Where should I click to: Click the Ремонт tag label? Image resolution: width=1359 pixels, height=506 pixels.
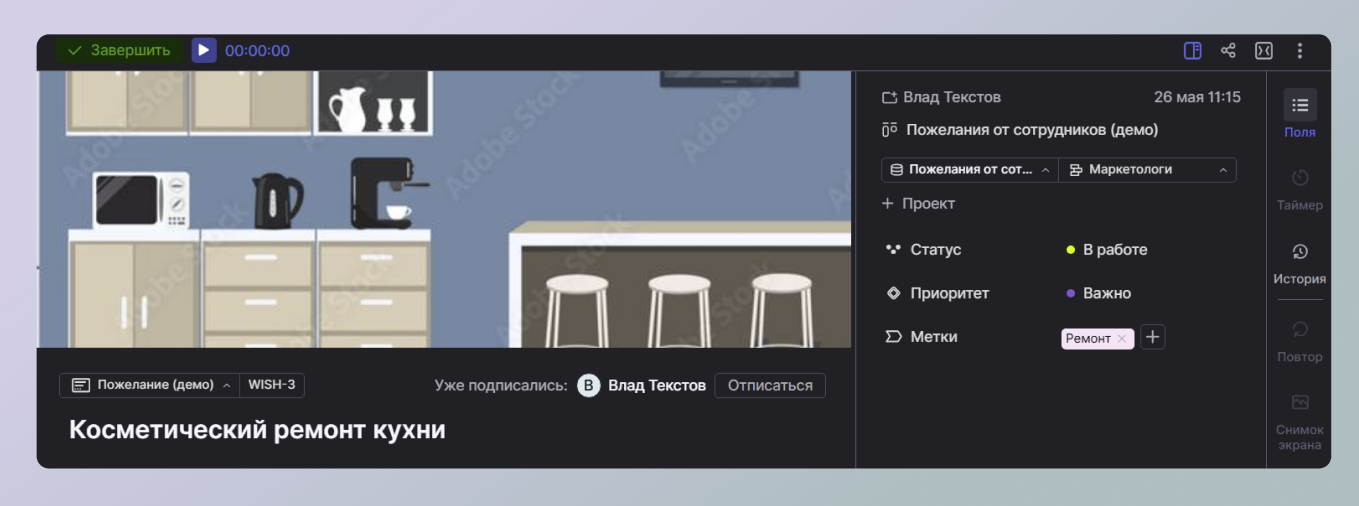pyautogui.click(x=1088, y=339)
